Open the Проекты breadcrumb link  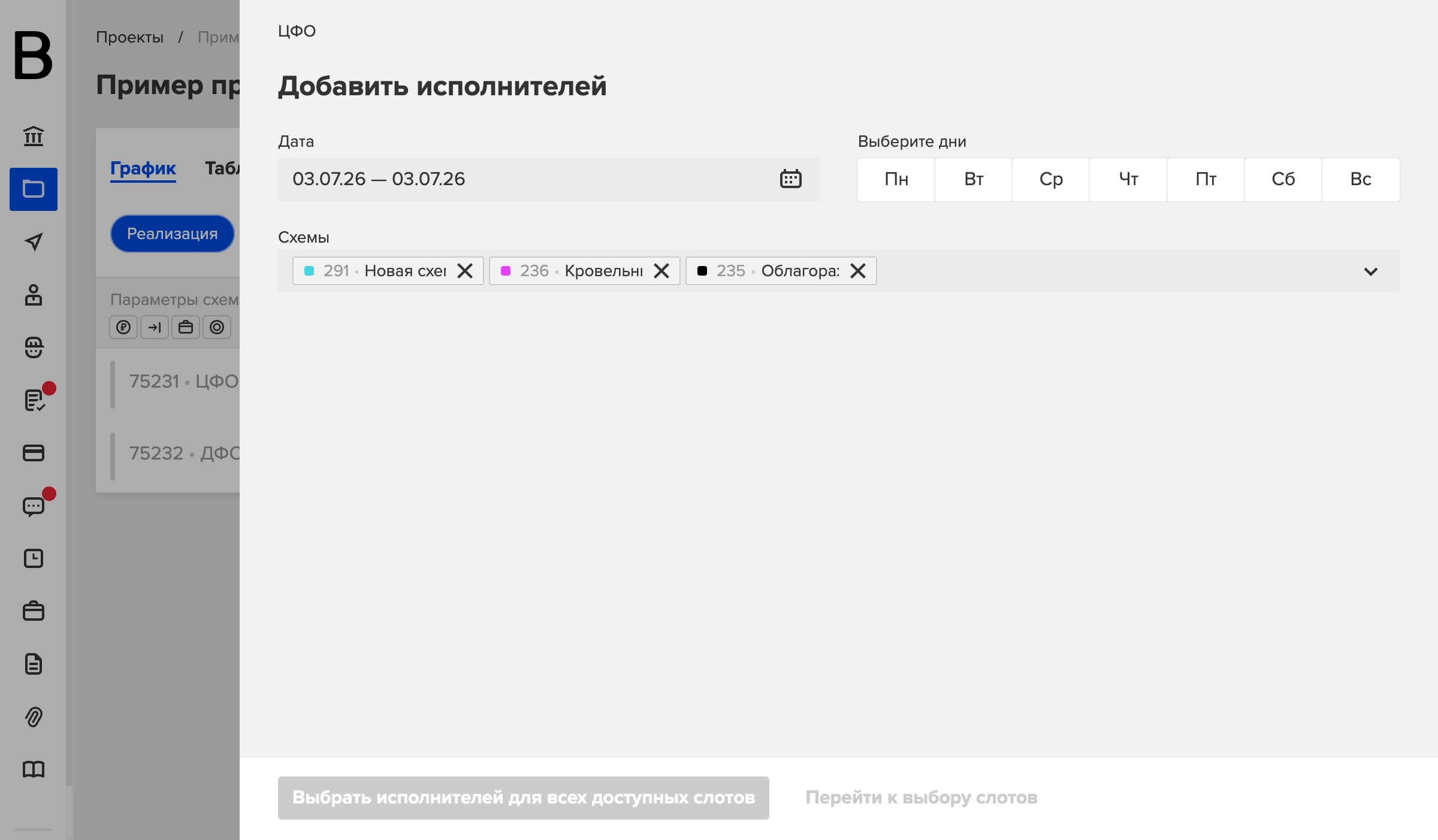(x=129, y=37)
